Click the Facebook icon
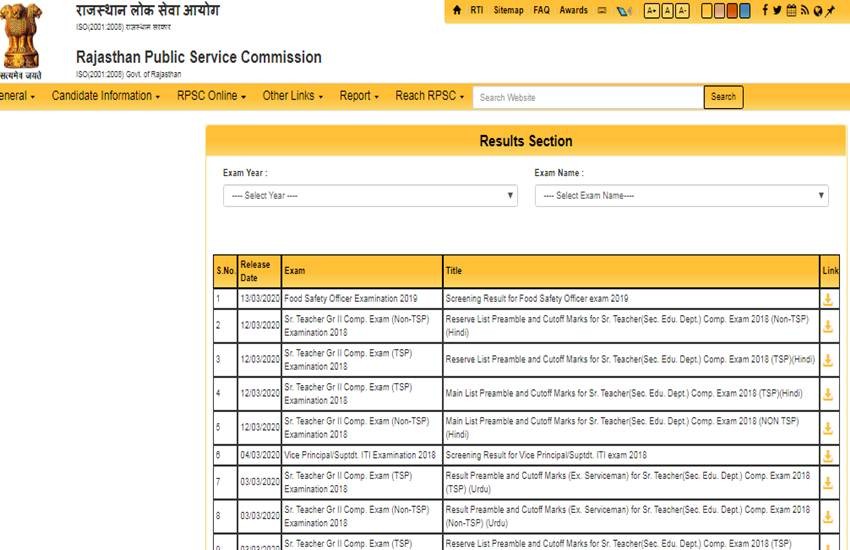 pyautogui.click(x=766, y=10)
